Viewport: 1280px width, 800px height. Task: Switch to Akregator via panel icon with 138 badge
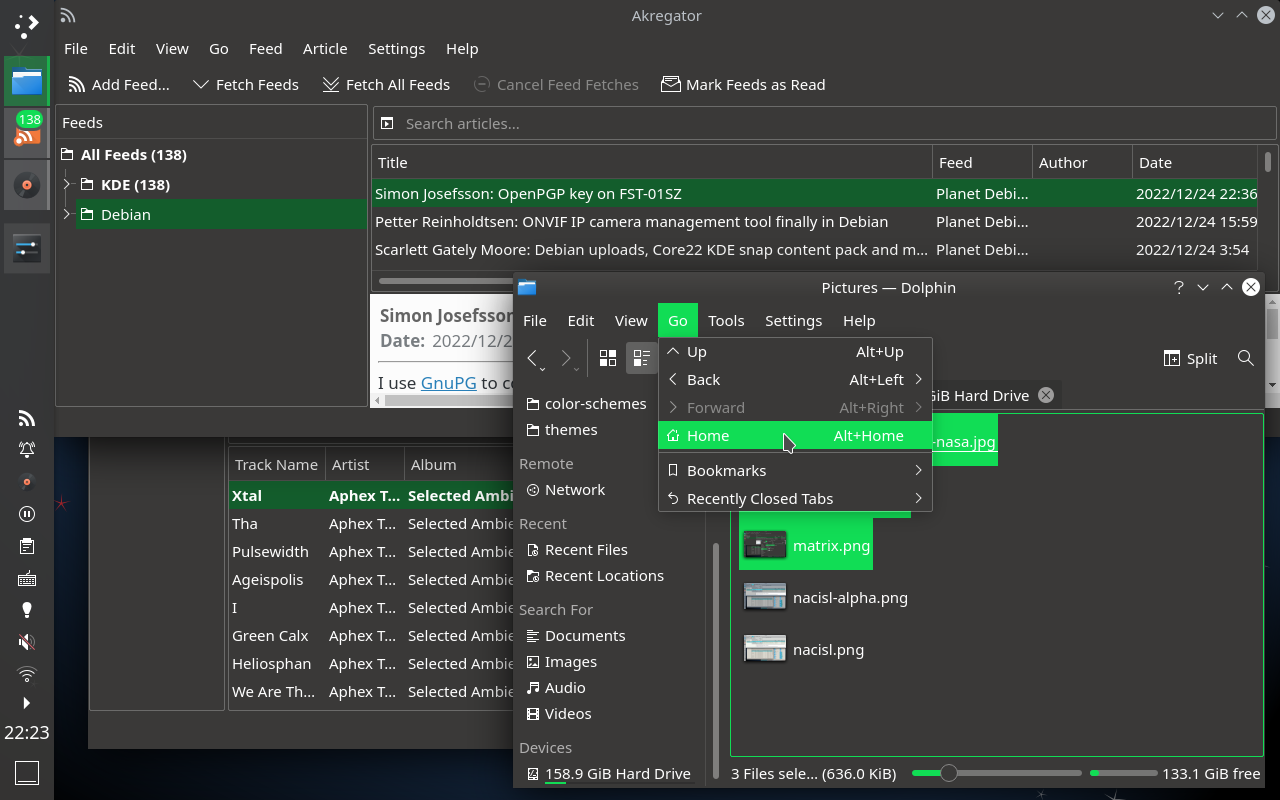(x=27, y=133)
